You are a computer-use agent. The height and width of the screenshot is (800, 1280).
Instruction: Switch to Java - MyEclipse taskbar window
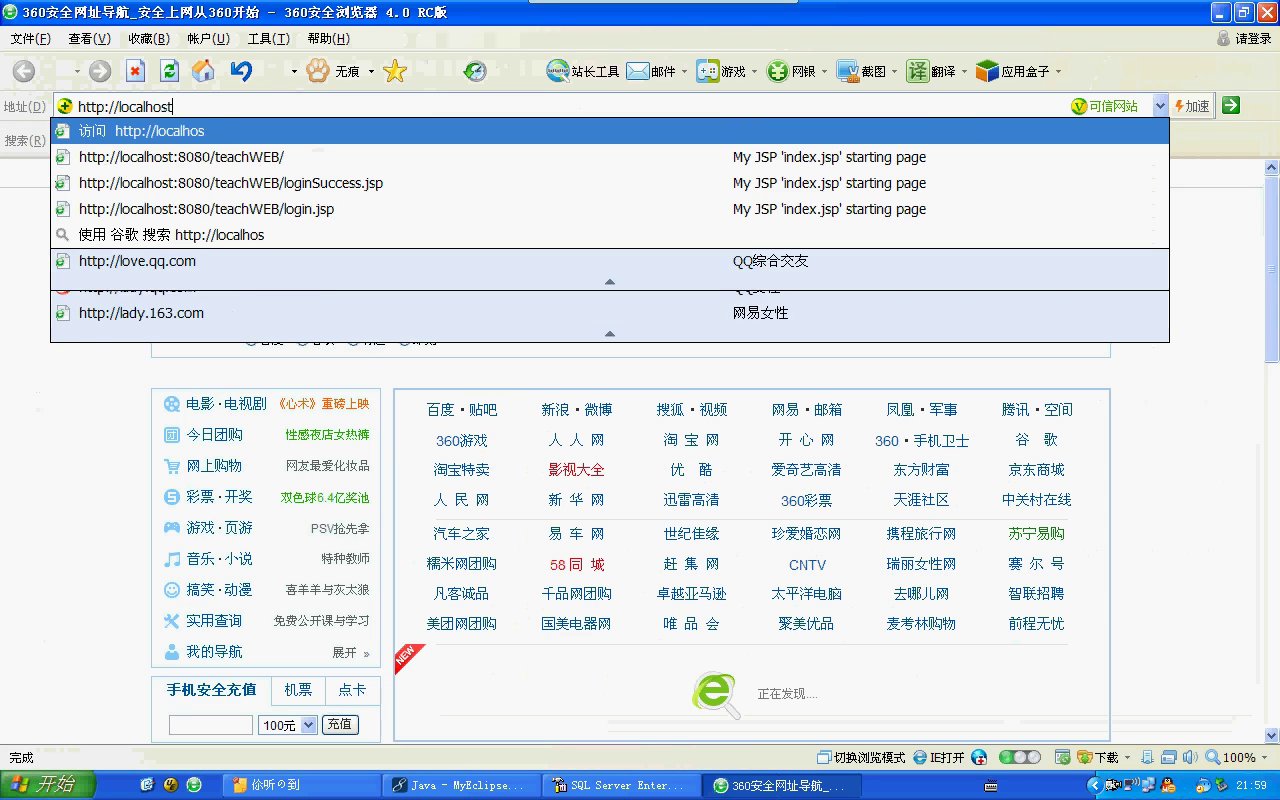pyautogui.click(x=460, y=785)
